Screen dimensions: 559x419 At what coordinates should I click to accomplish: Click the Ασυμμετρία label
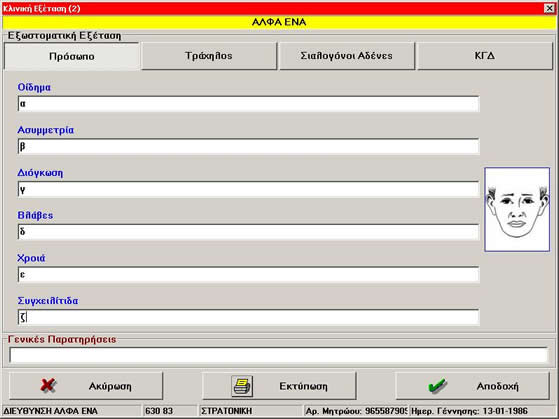(46, 130)
